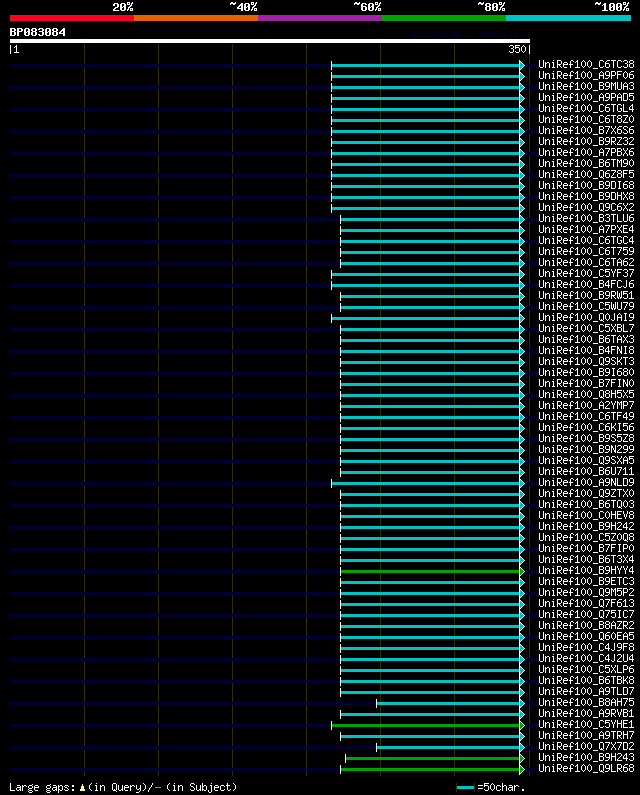The image size is (640, 795).
Task: Select hit label UniRef100_B9DI68
Action: pos(586,185)
